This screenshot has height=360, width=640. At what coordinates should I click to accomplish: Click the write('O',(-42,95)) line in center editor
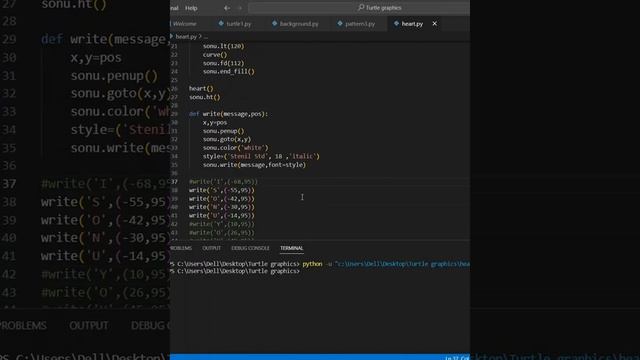[222, 199]
